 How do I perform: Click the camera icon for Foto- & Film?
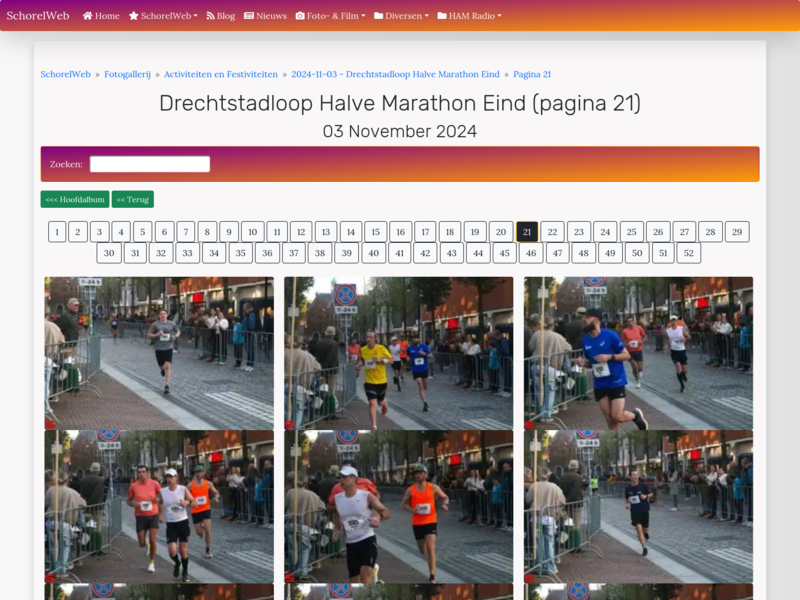[x=300, y=16]
